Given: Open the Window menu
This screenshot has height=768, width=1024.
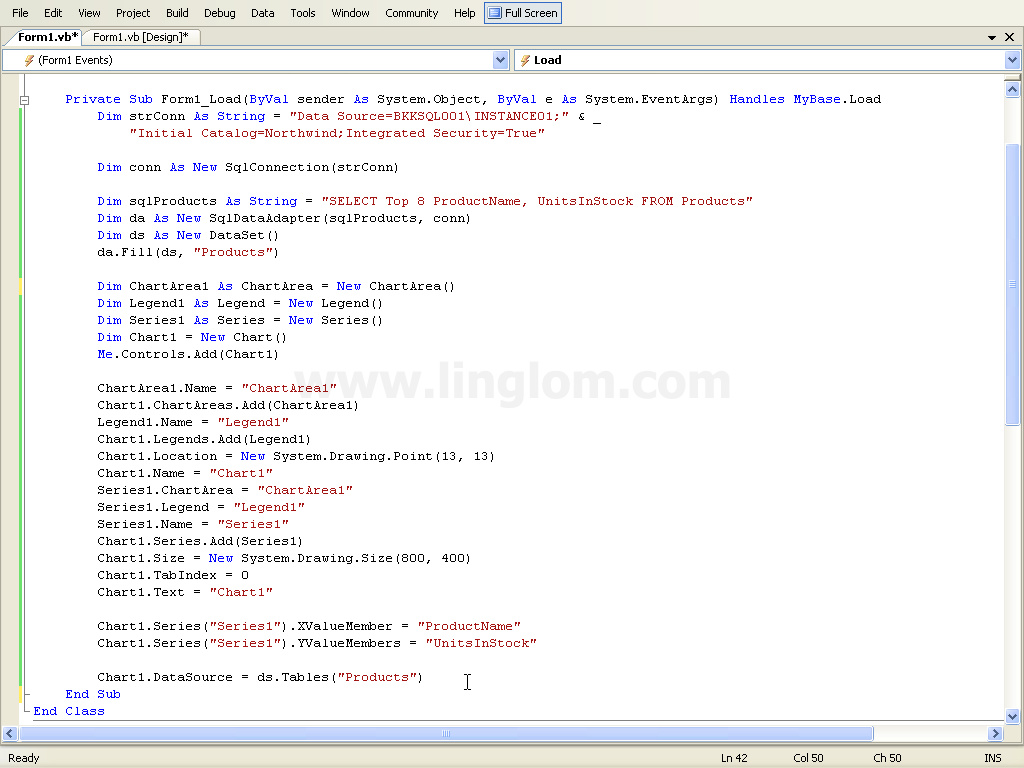Looking at the screenshot, I should (x=350, y=13).
